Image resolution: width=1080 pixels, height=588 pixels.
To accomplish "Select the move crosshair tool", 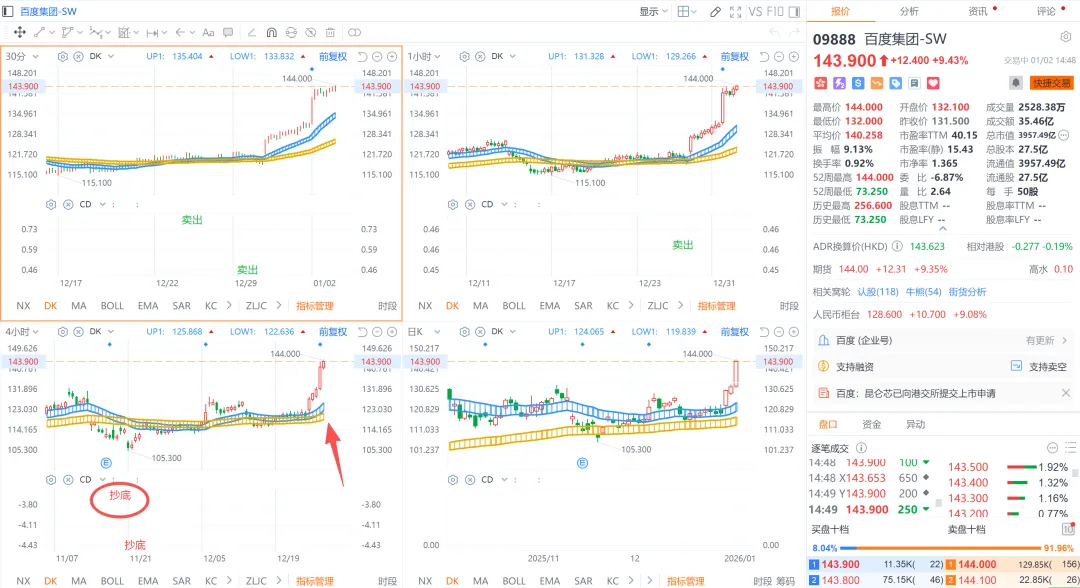I will point(19,32).
